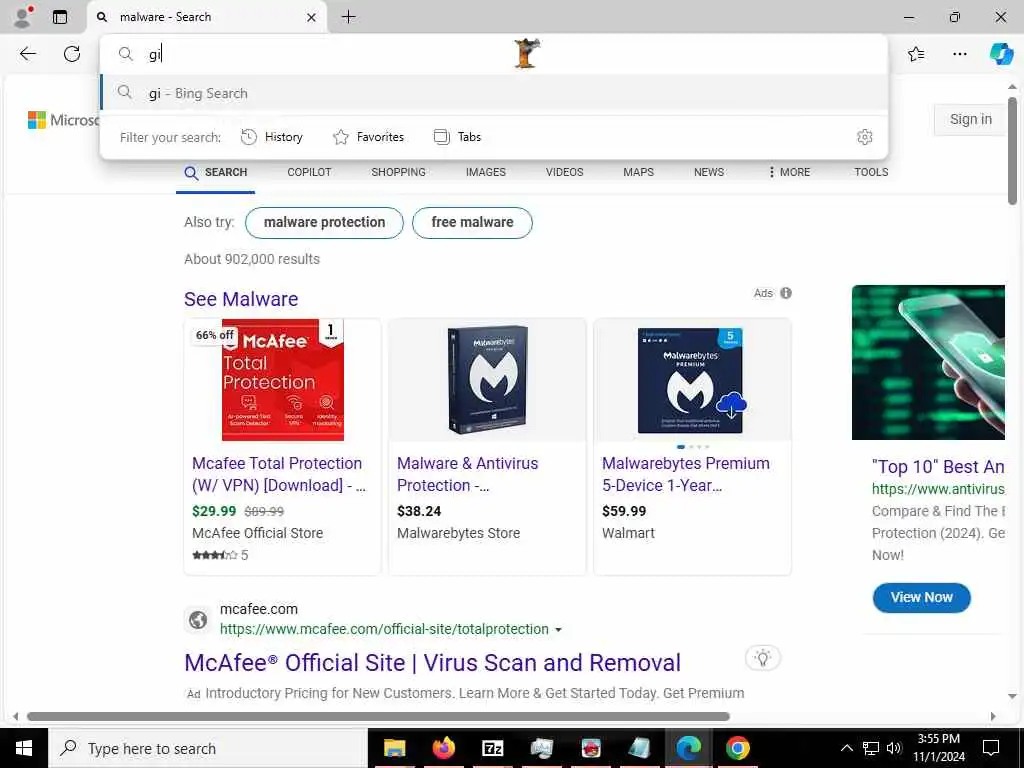Click McAfee Official Store seller text
This screenshot has height=768, width=1024.
pos(257,533)
